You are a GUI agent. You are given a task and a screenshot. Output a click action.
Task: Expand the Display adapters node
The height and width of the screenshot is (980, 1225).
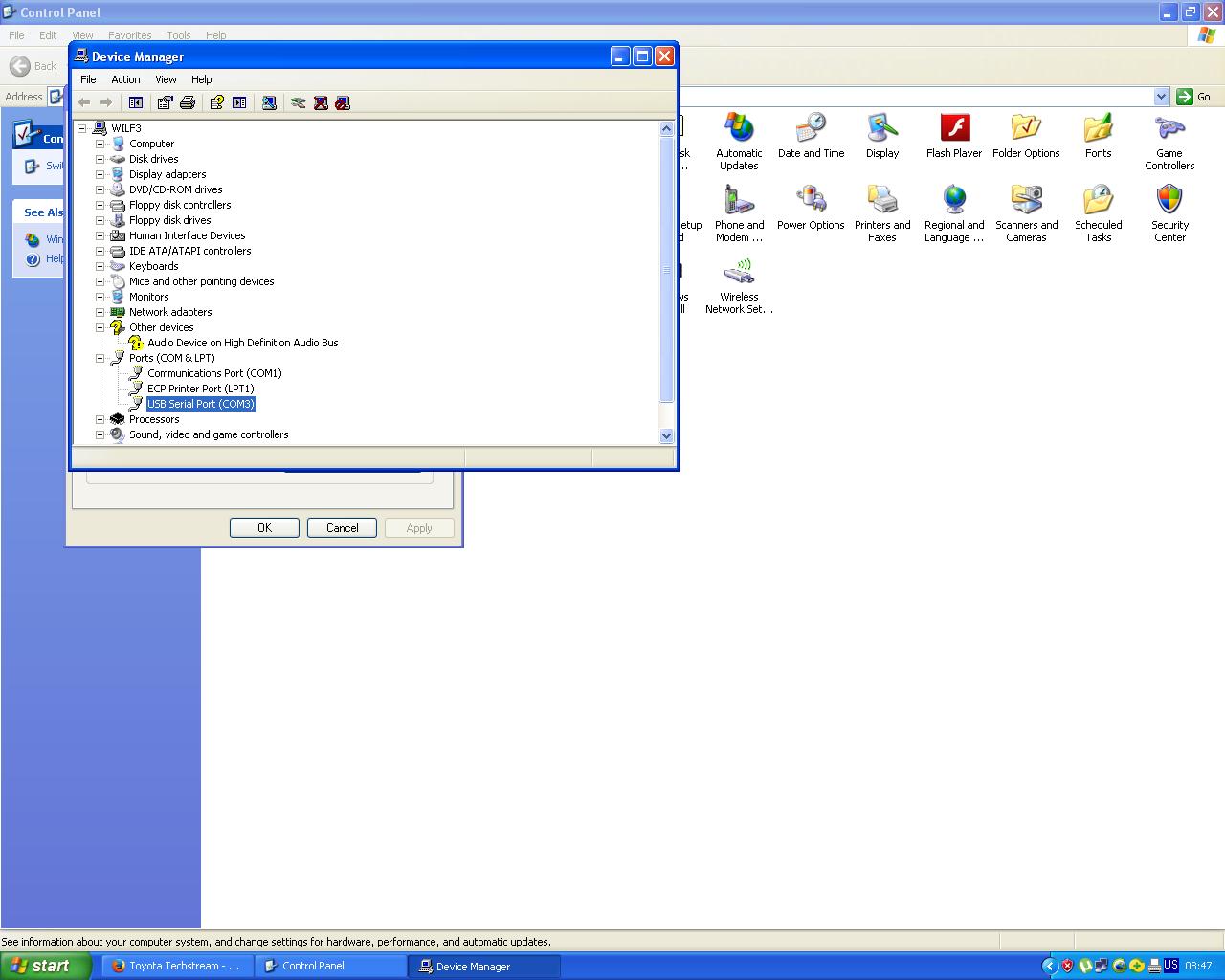pyautogui.click(x=100, y=174)
